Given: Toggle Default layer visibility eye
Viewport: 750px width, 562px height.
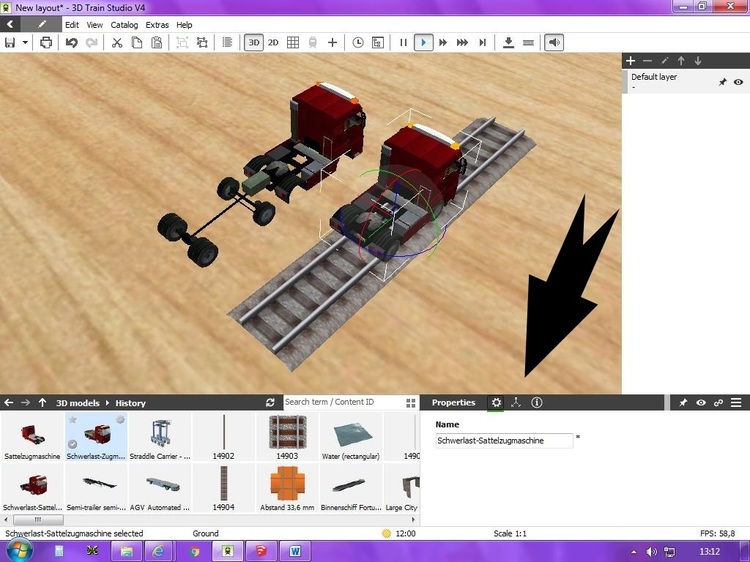Looking at the screenshot, I should (x=738, y=82).
